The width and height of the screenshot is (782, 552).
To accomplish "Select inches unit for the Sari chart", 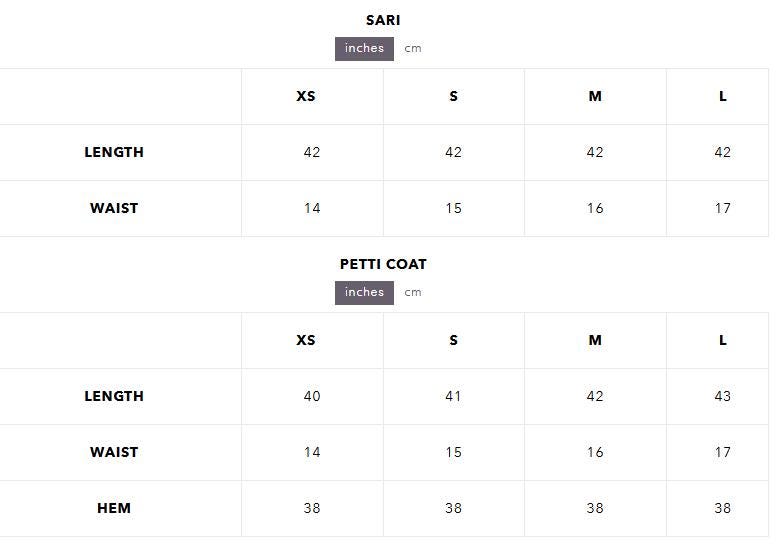I will tap(364, 48).
